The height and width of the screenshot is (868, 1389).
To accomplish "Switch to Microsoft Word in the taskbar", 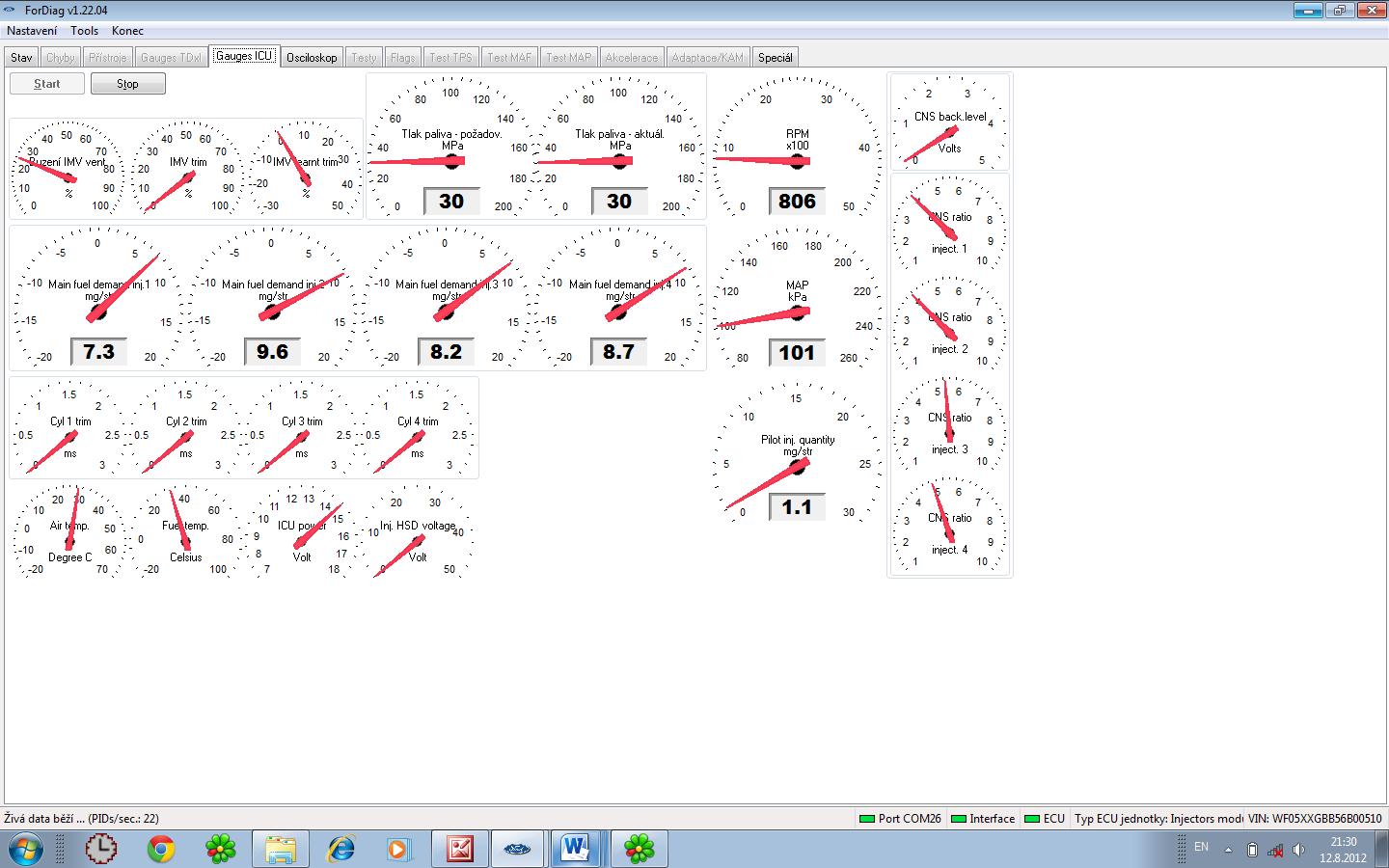I will point(576,849).
